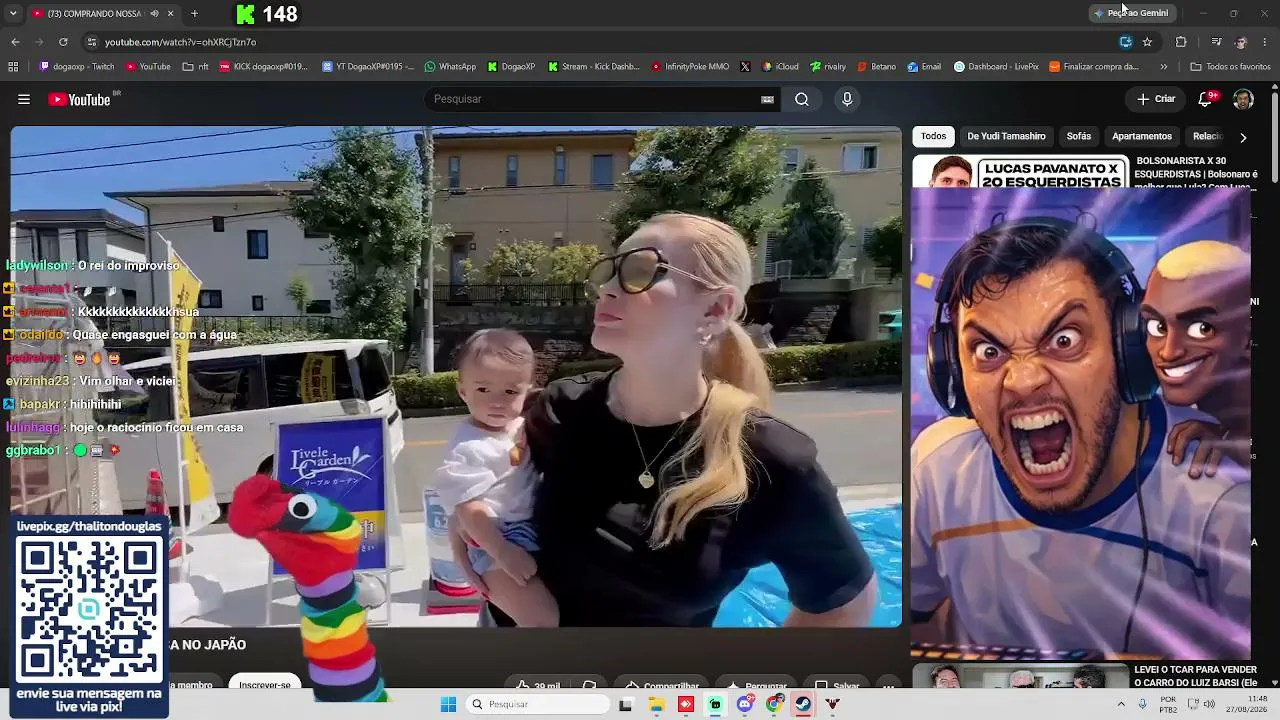This screenshot has width=1280, height=720.
Task: Open the browser extensions puzzle icon
Action: point(1181,42)
